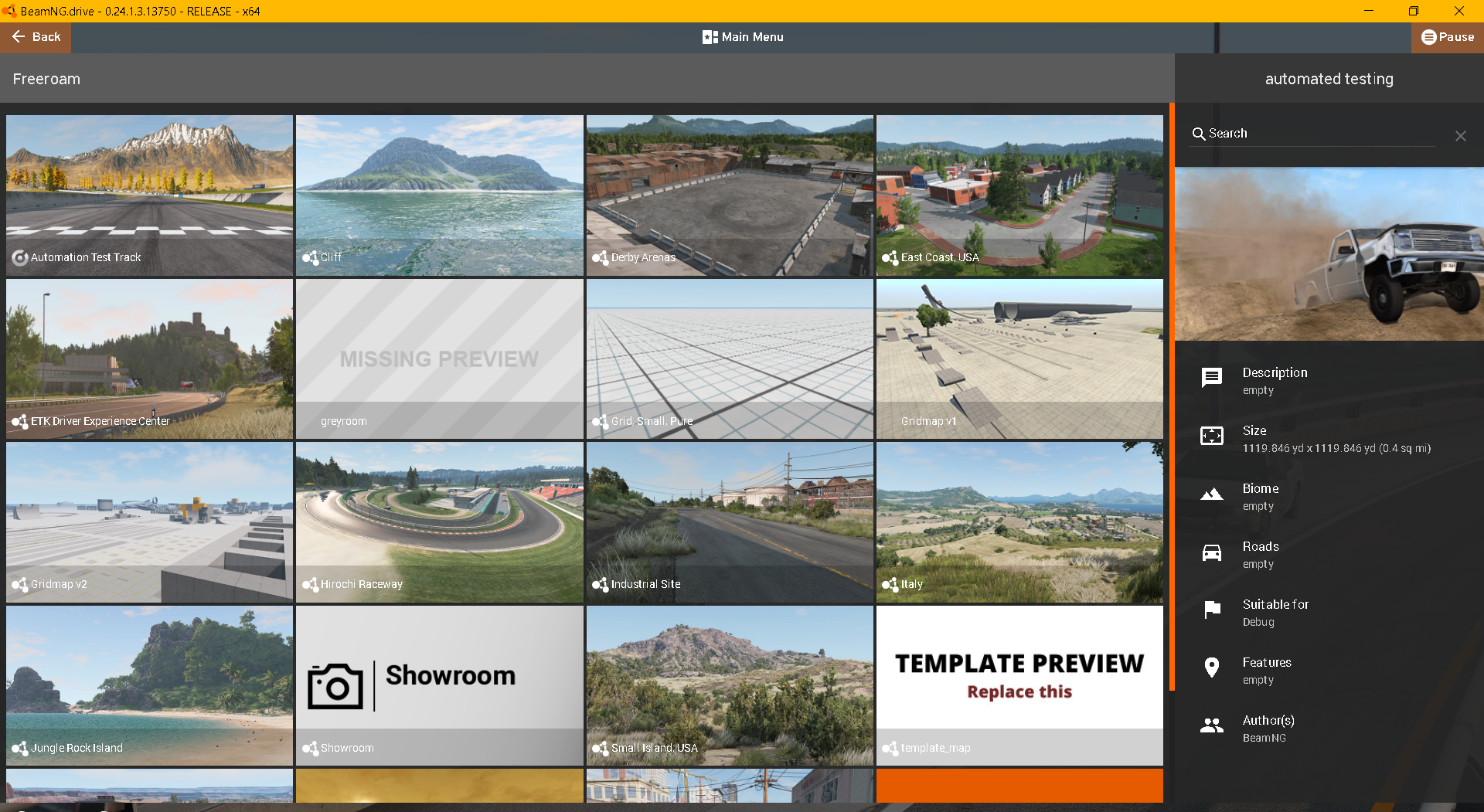
Task: Select the Small Island, USA map
Action: (x=730, y=686)
